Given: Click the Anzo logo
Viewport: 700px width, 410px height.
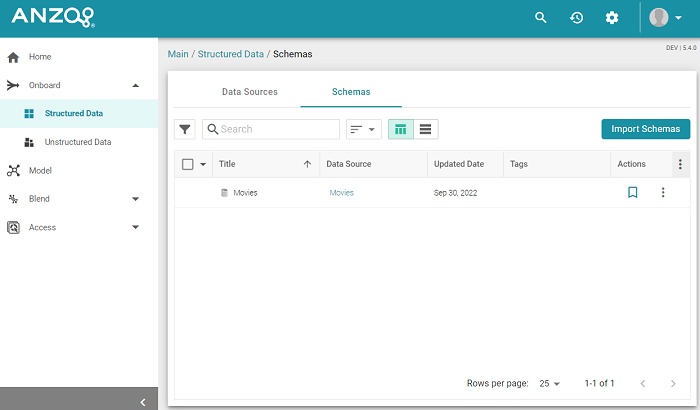Looking at the screenshot, I should [53, 17].
